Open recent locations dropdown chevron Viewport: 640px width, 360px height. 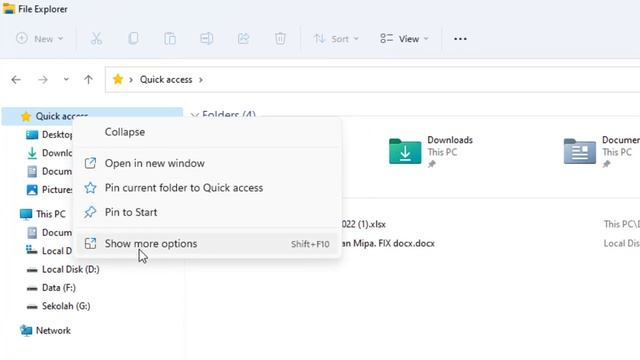(66, 80)
